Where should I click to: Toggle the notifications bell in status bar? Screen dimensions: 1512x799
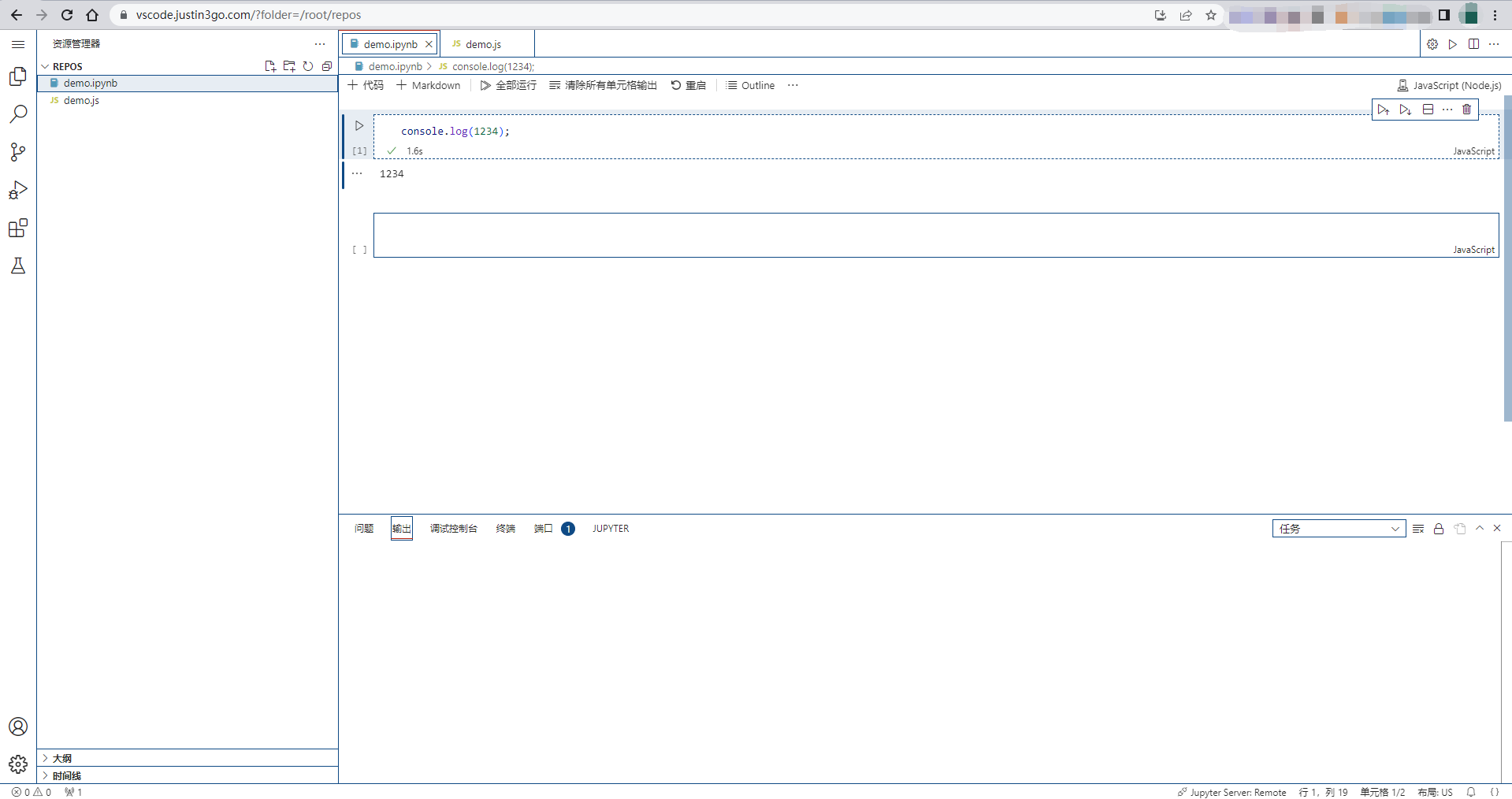tap(1470, 792)
